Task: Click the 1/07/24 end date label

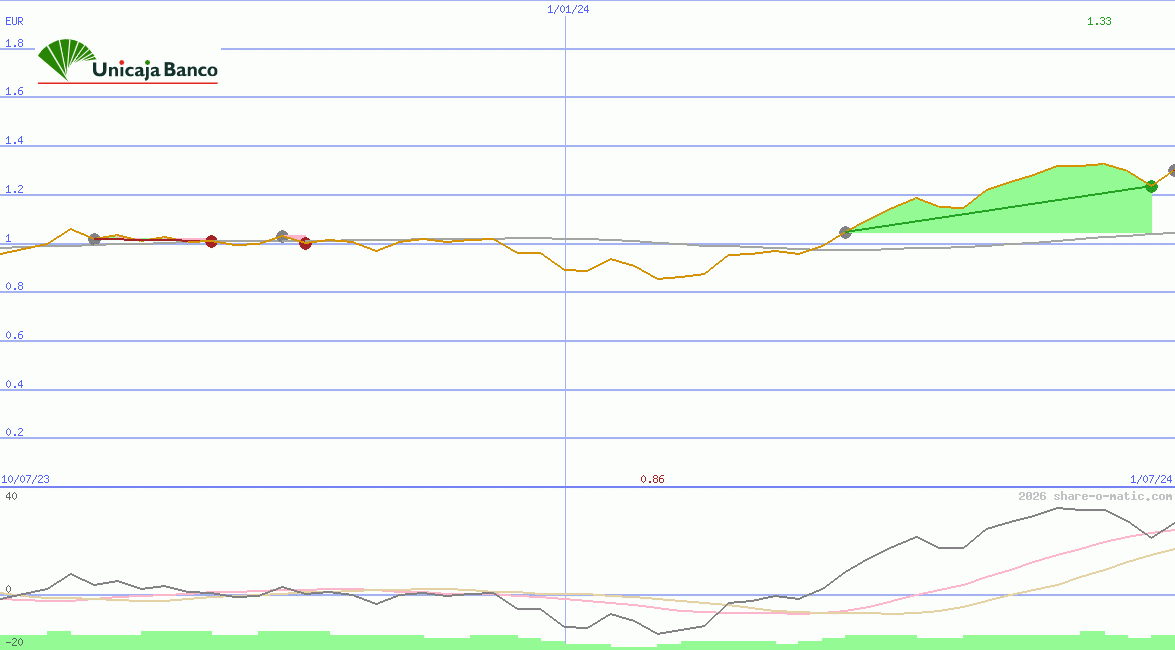Action: (1151, 479)
